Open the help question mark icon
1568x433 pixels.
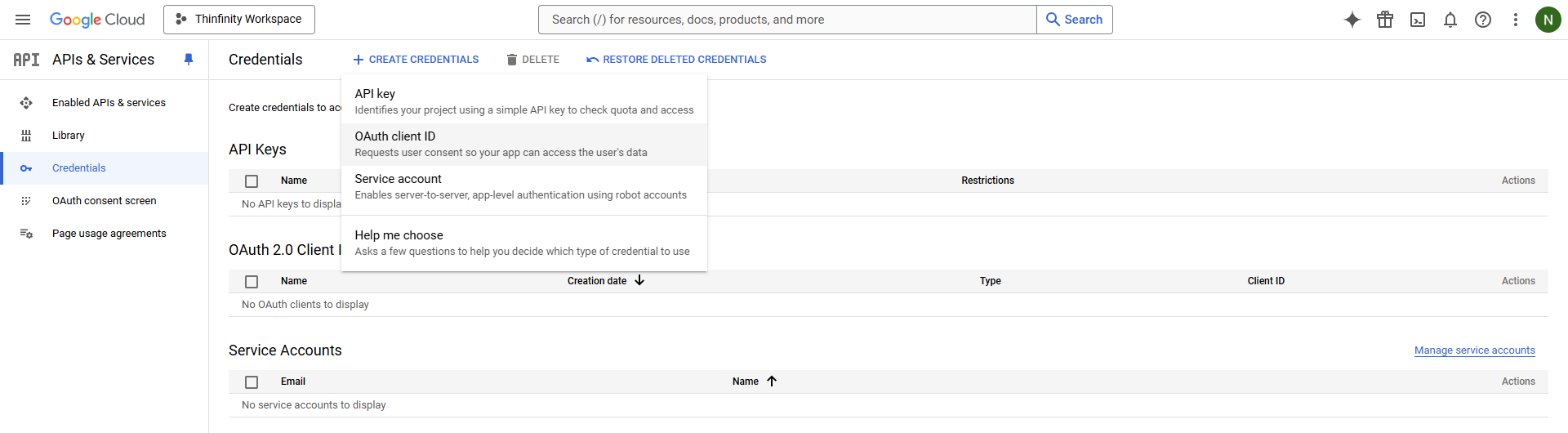(1483, 20)
